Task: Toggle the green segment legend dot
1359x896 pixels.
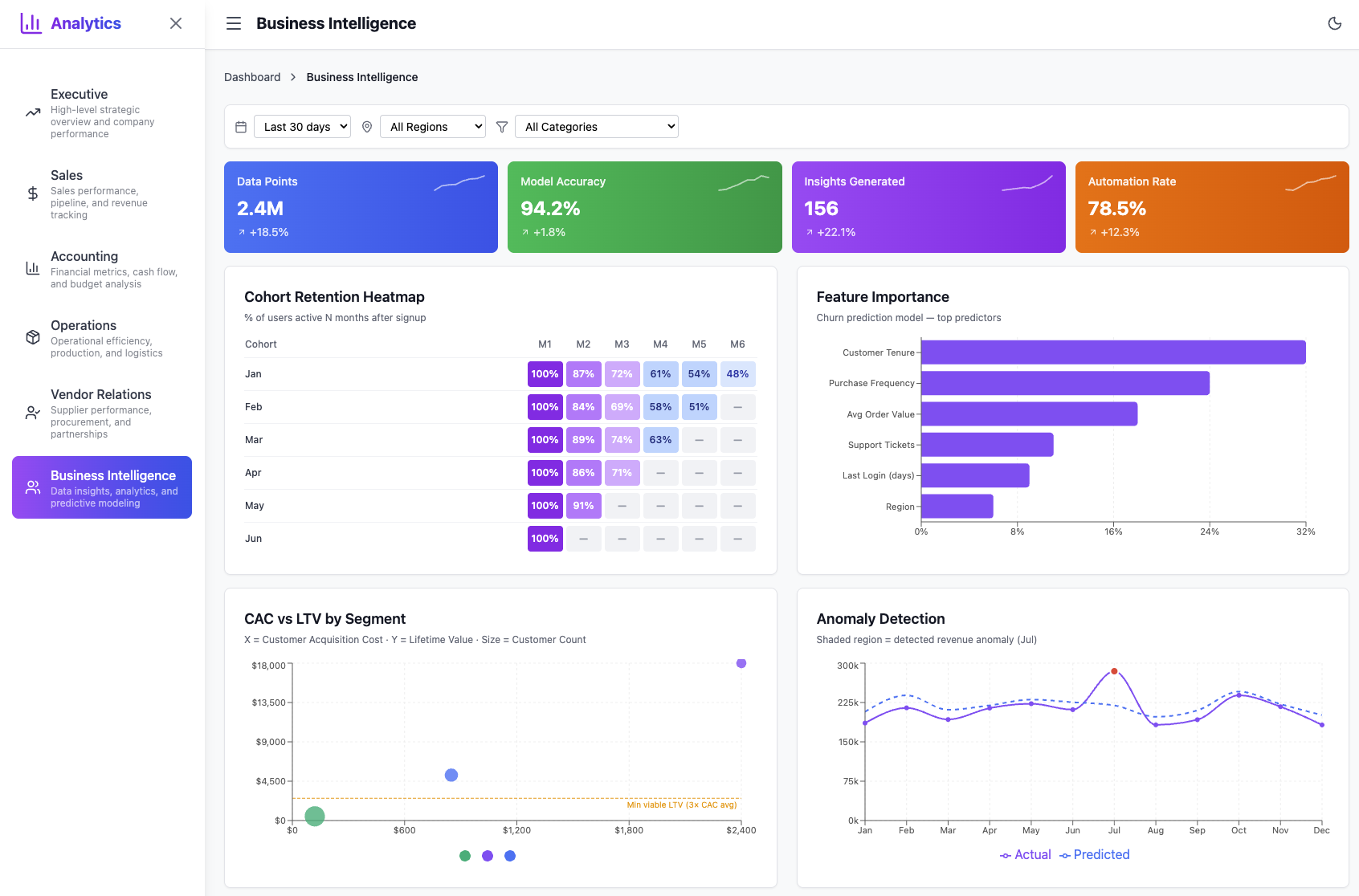Action: point(465,856)
